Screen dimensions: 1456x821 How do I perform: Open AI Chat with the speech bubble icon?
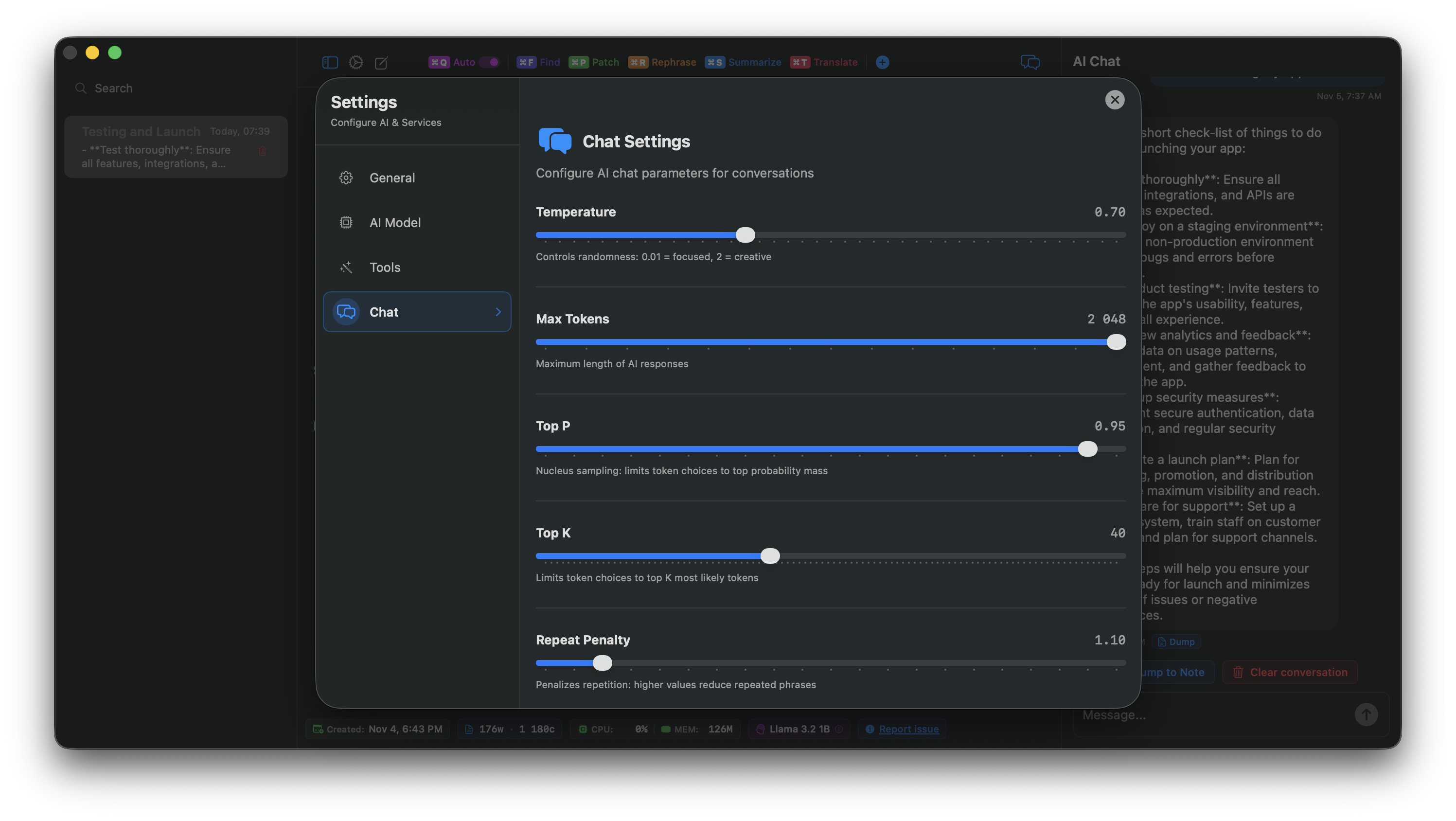[x=1030, y=62]
